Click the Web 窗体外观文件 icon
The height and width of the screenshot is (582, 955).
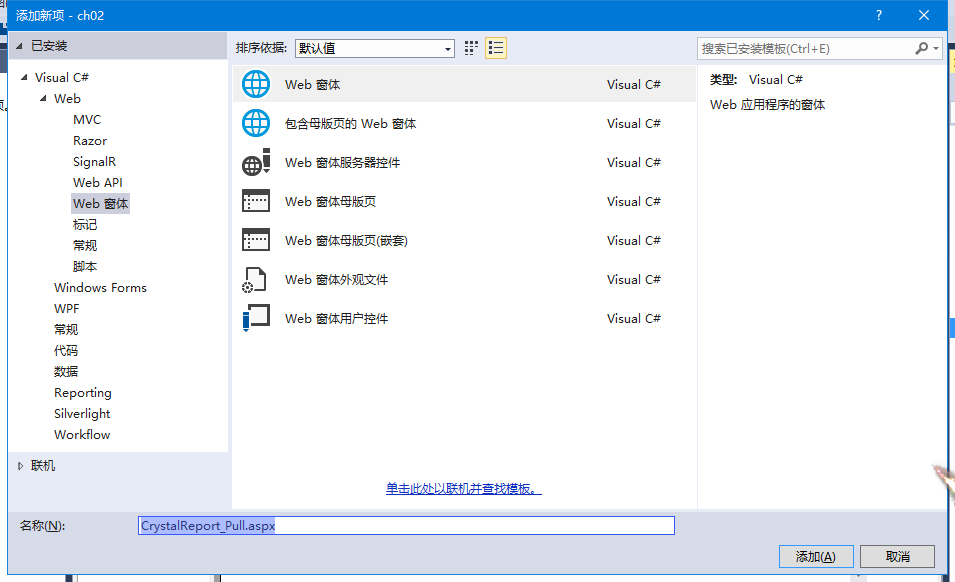(x=255, y=279)
